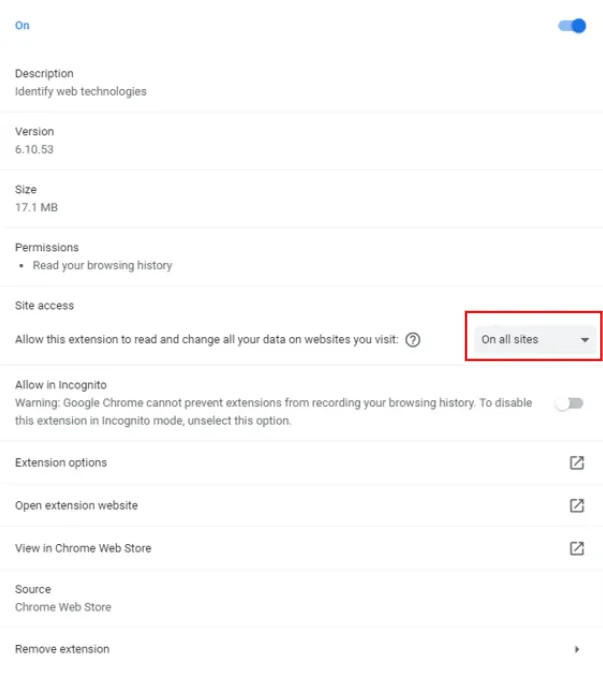Click the help icon beside site access

tap(413, 340)
